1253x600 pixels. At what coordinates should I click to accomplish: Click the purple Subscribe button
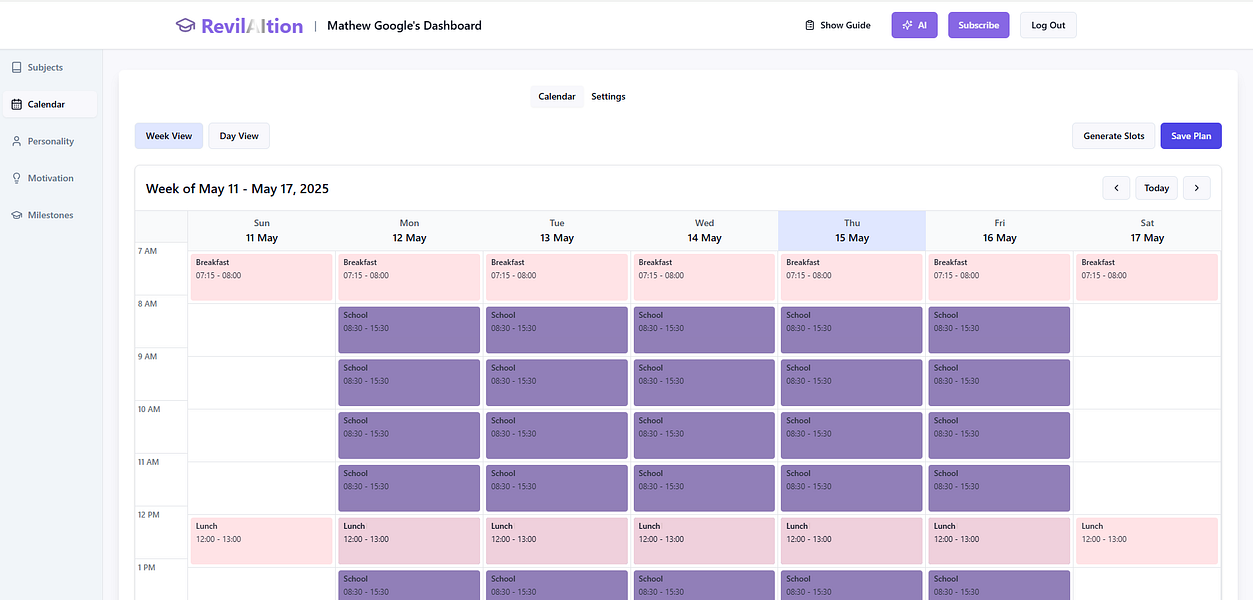click(x=979, y=25)
